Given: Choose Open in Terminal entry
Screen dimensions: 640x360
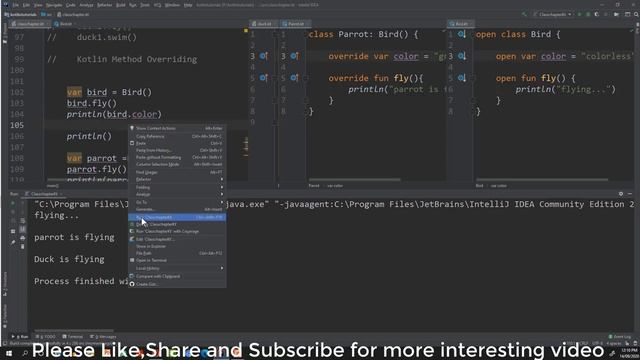Looking at the screenshot, I should pyautogui.click(x=177, y=260).
